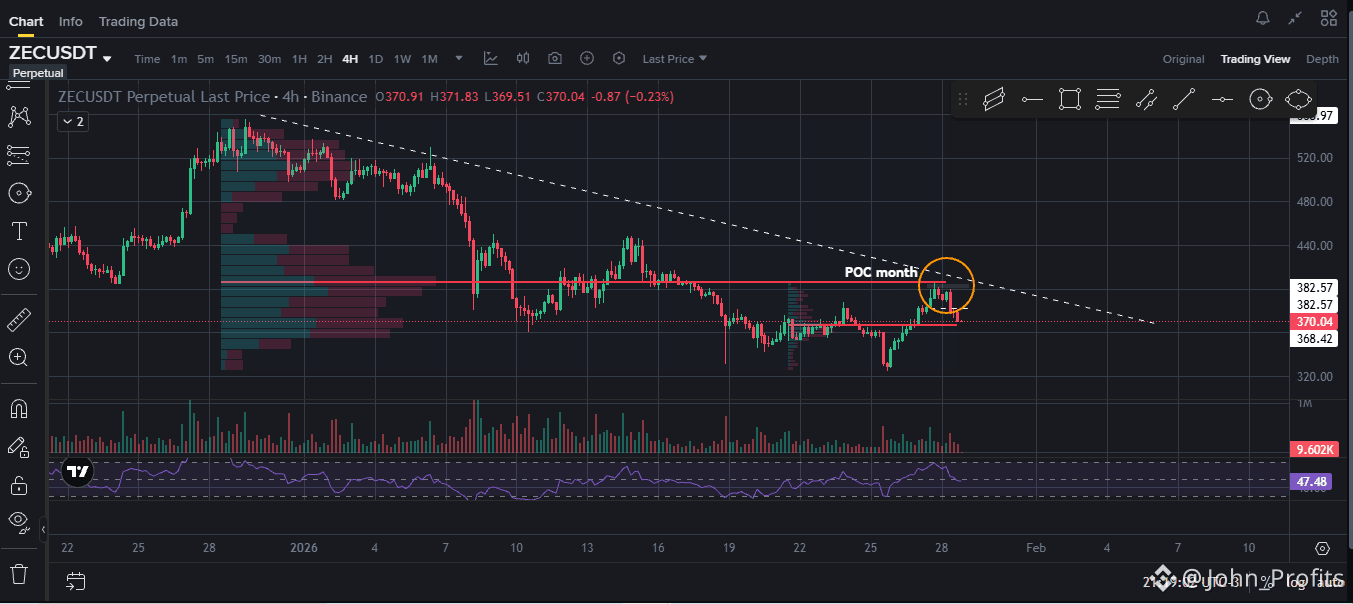
Task: Select the circle drawing tool
Action: [x=1260, y=99]
